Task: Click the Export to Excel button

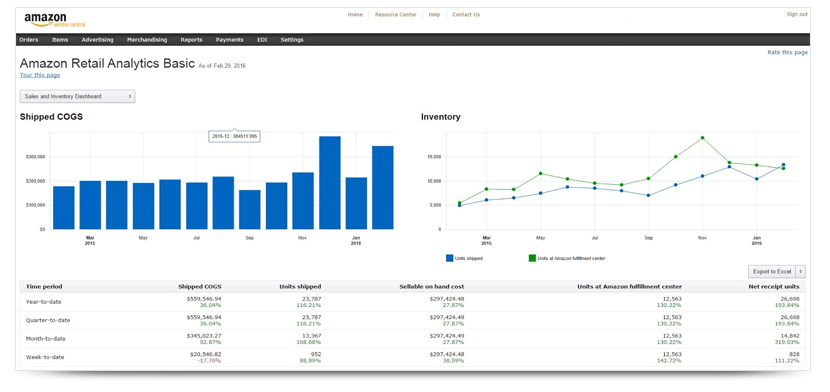Action: tap(772, 271)
